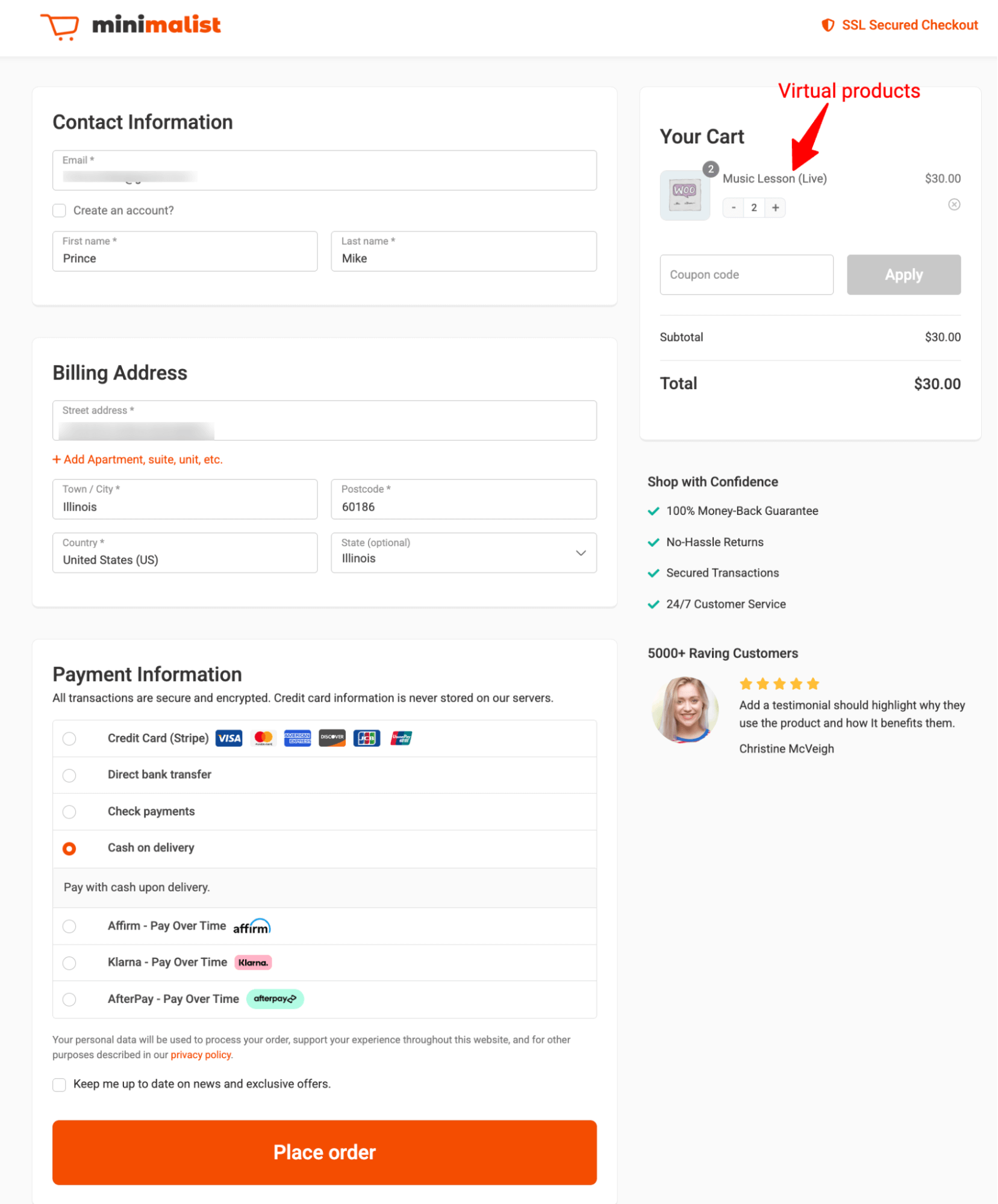Click the Affirm logo icon

pos(252,926)
